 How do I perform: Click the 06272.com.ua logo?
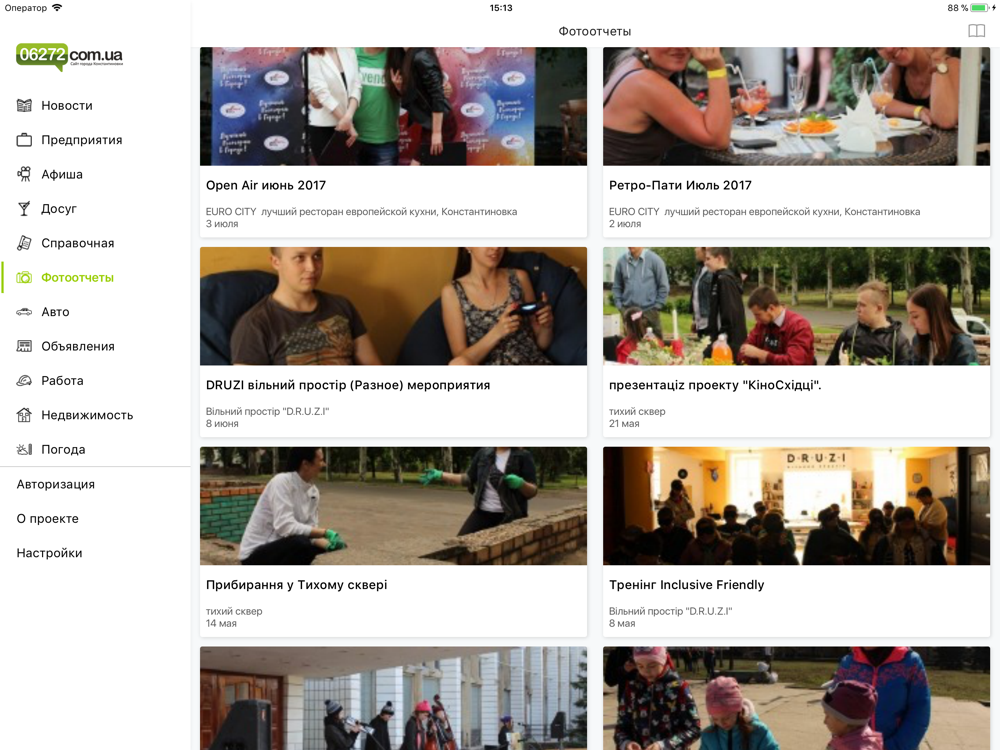click(x=70, y=57)
